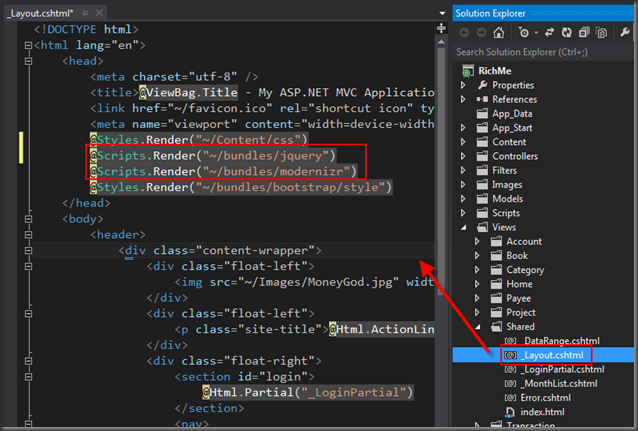Collapse the content-wrapper div outlining box
This screenshot has width=638, height=431.
pyautogui.click(x=28, y=250)
